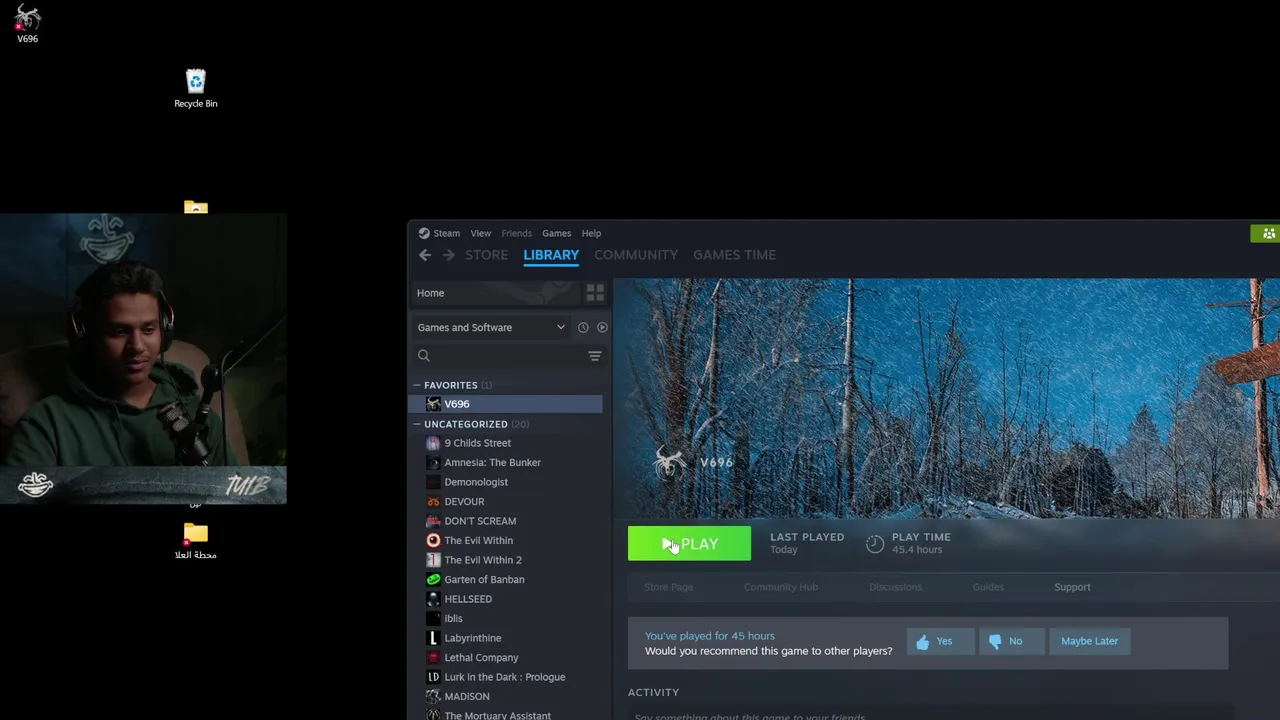Image resolution: width=1280 pixels, height=720 pixels.
Task: Click the thumbs down icon
Action: coord(995,642)
